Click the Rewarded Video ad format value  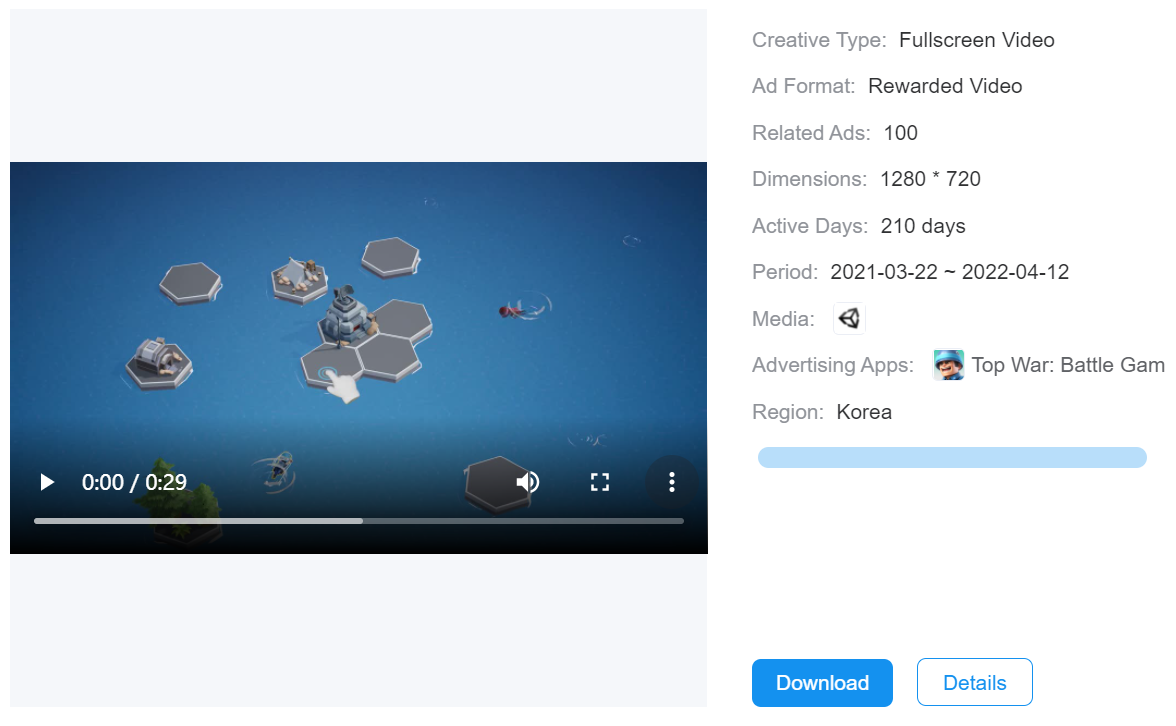click(x=945, y=86)
